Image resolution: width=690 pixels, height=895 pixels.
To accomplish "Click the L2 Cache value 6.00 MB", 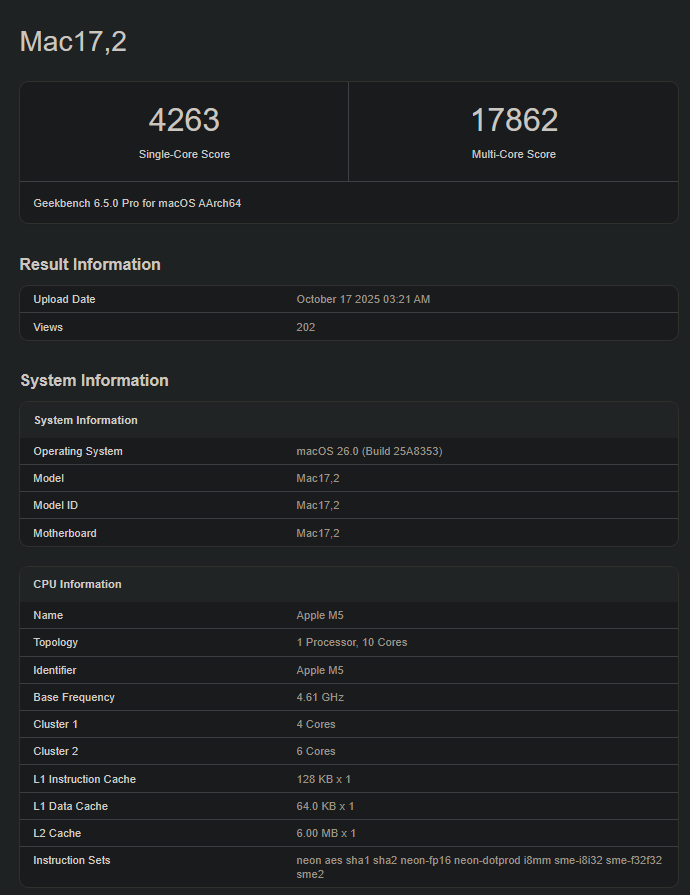I will click(326, 834).
